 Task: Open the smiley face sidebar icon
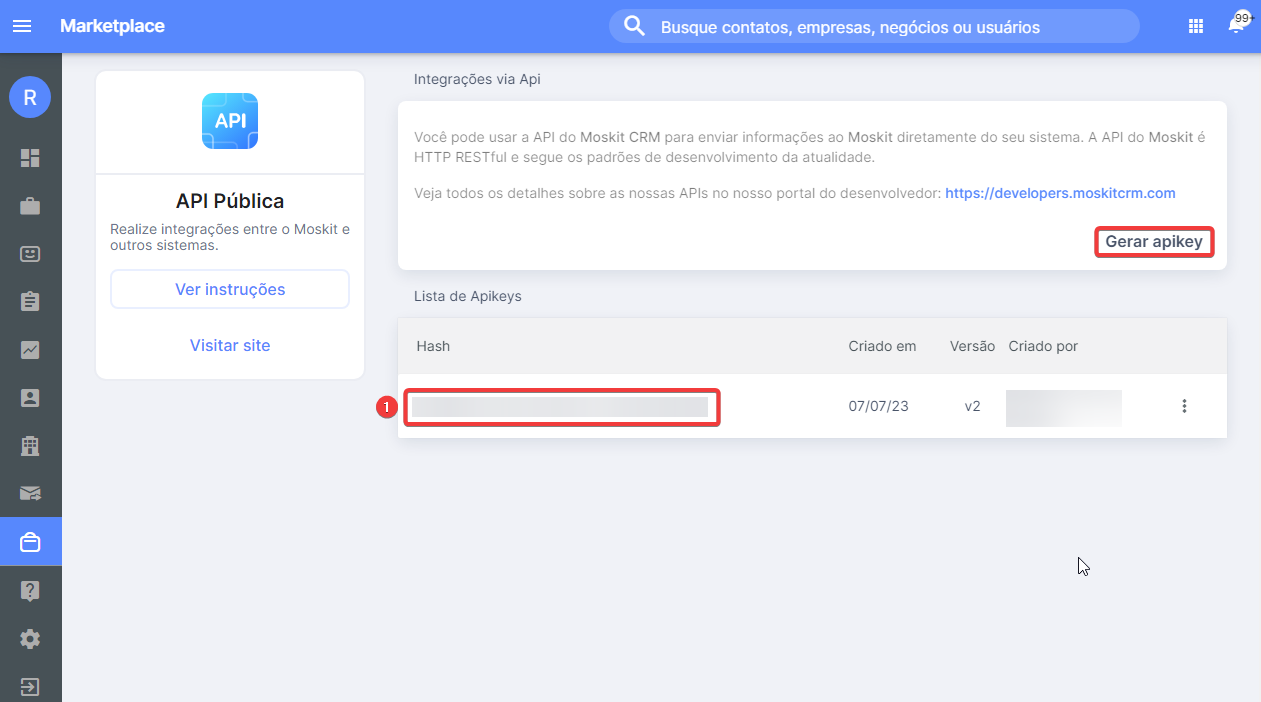pos(30,254)
